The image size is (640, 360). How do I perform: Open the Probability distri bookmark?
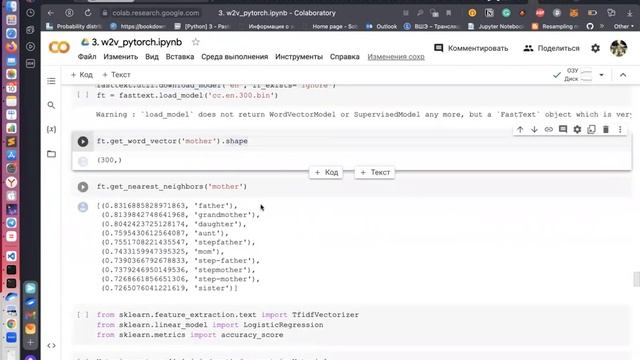tap(74, 27)
